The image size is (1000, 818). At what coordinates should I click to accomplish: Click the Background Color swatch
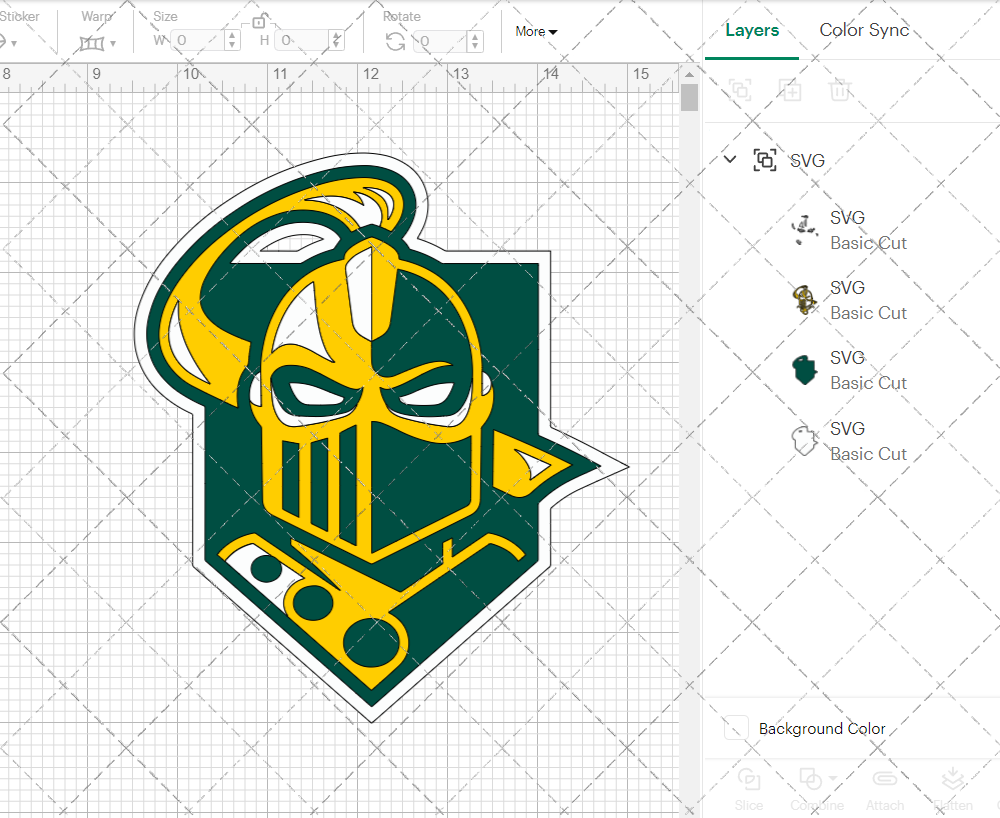tap(735, 729)
